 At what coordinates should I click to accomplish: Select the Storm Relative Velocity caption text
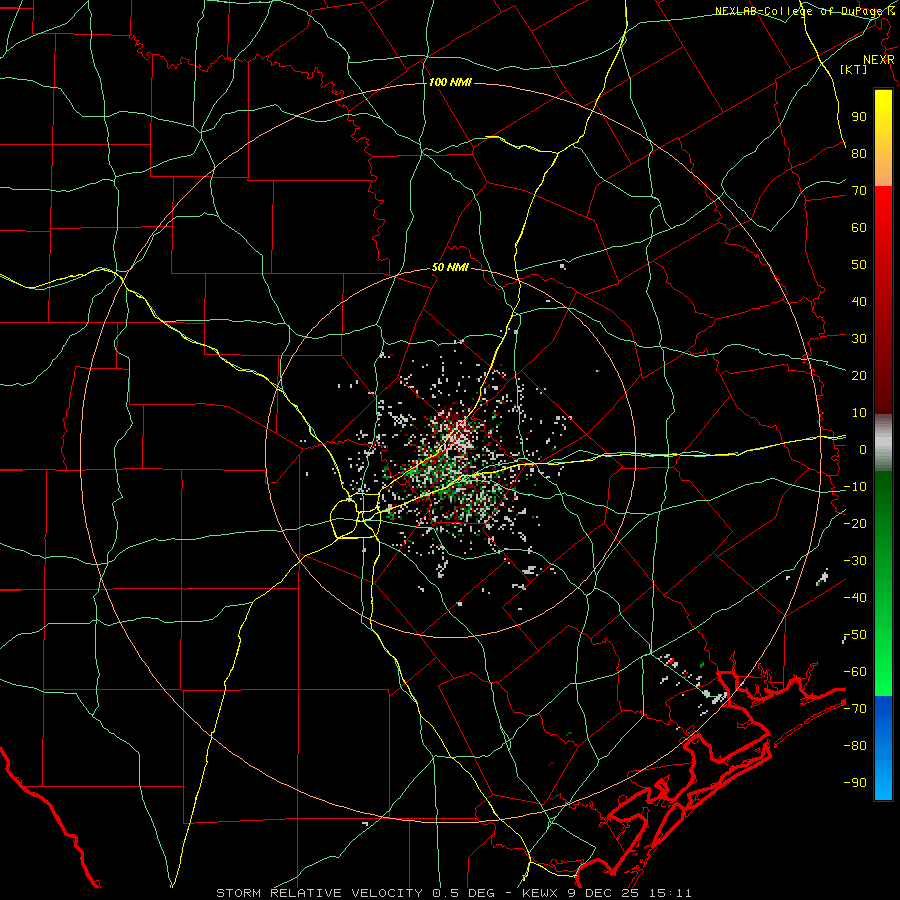coord(454,893)
